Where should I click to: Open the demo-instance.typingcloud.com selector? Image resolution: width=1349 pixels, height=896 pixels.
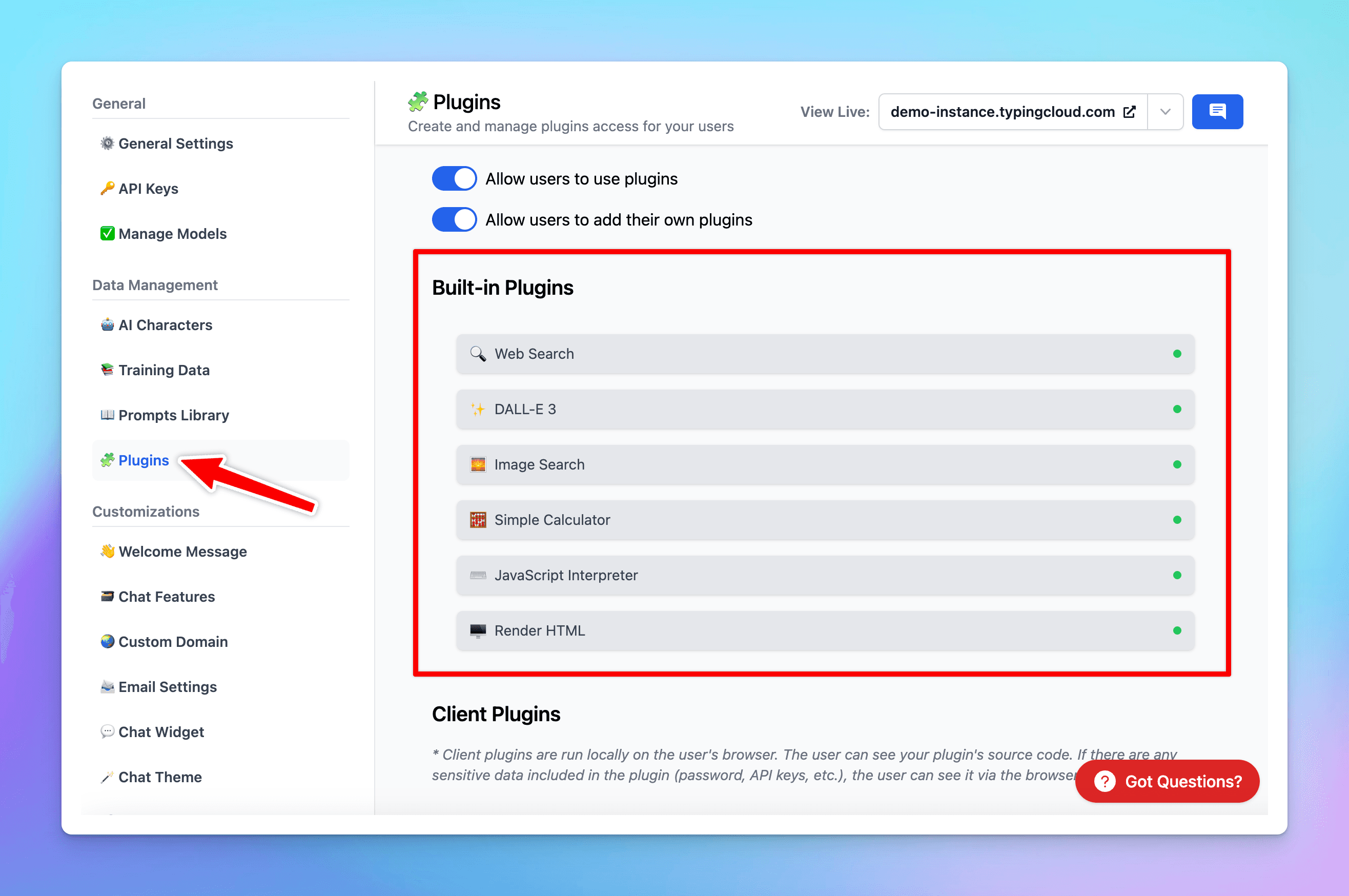click(x=1011, y=111)
